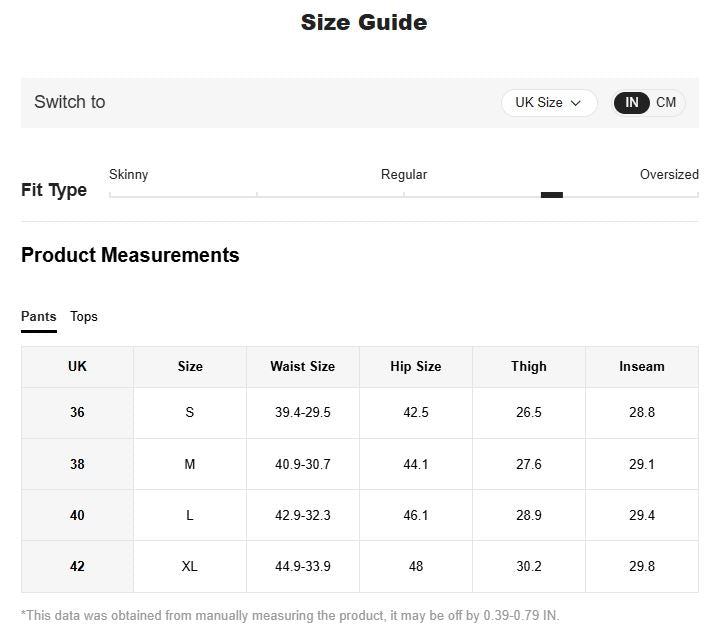Select the UK 40 row cell
This screenshot has width=724, height=636.
click(77, 515)
